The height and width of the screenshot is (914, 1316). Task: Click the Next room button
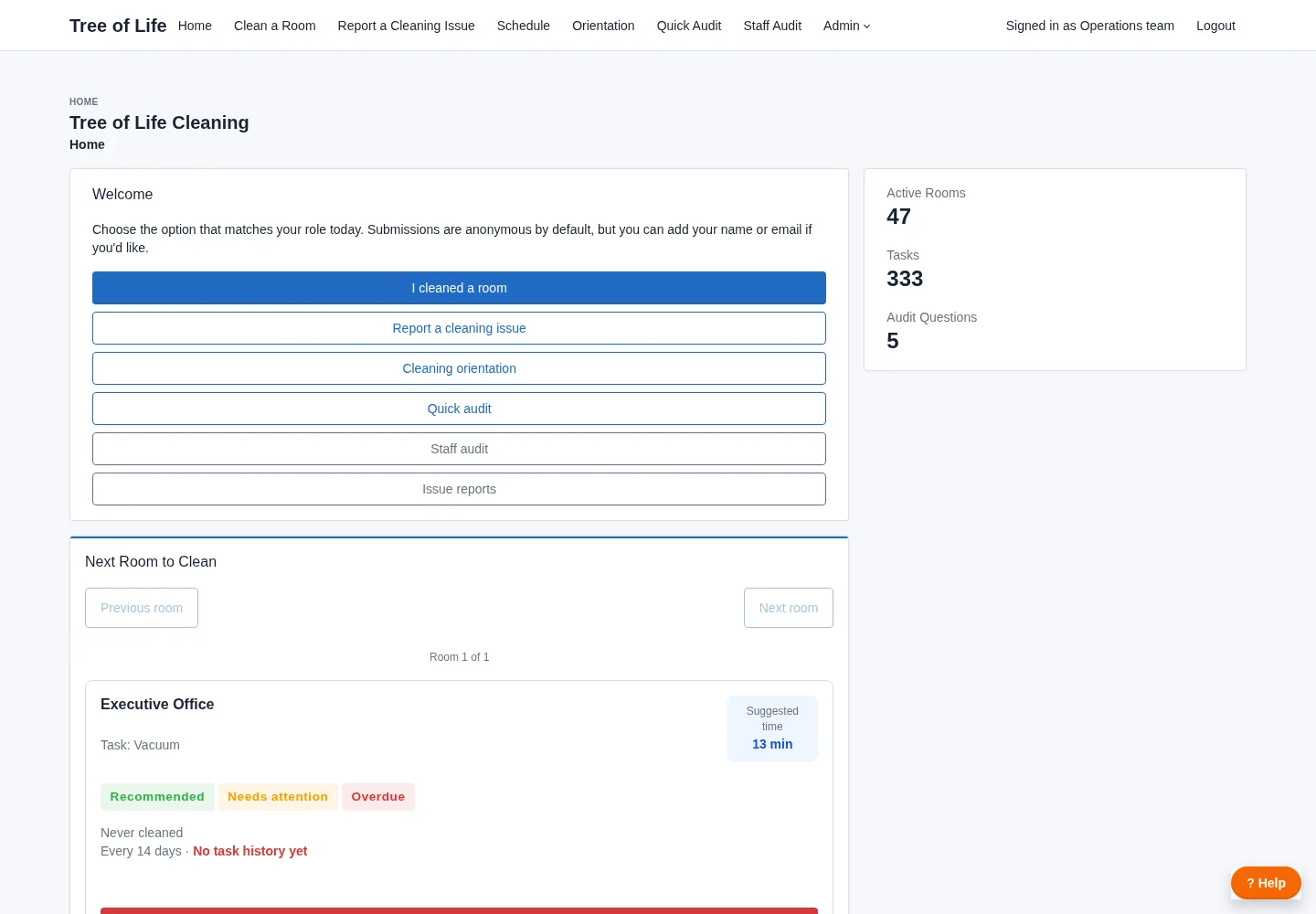[x=789, y=608]
